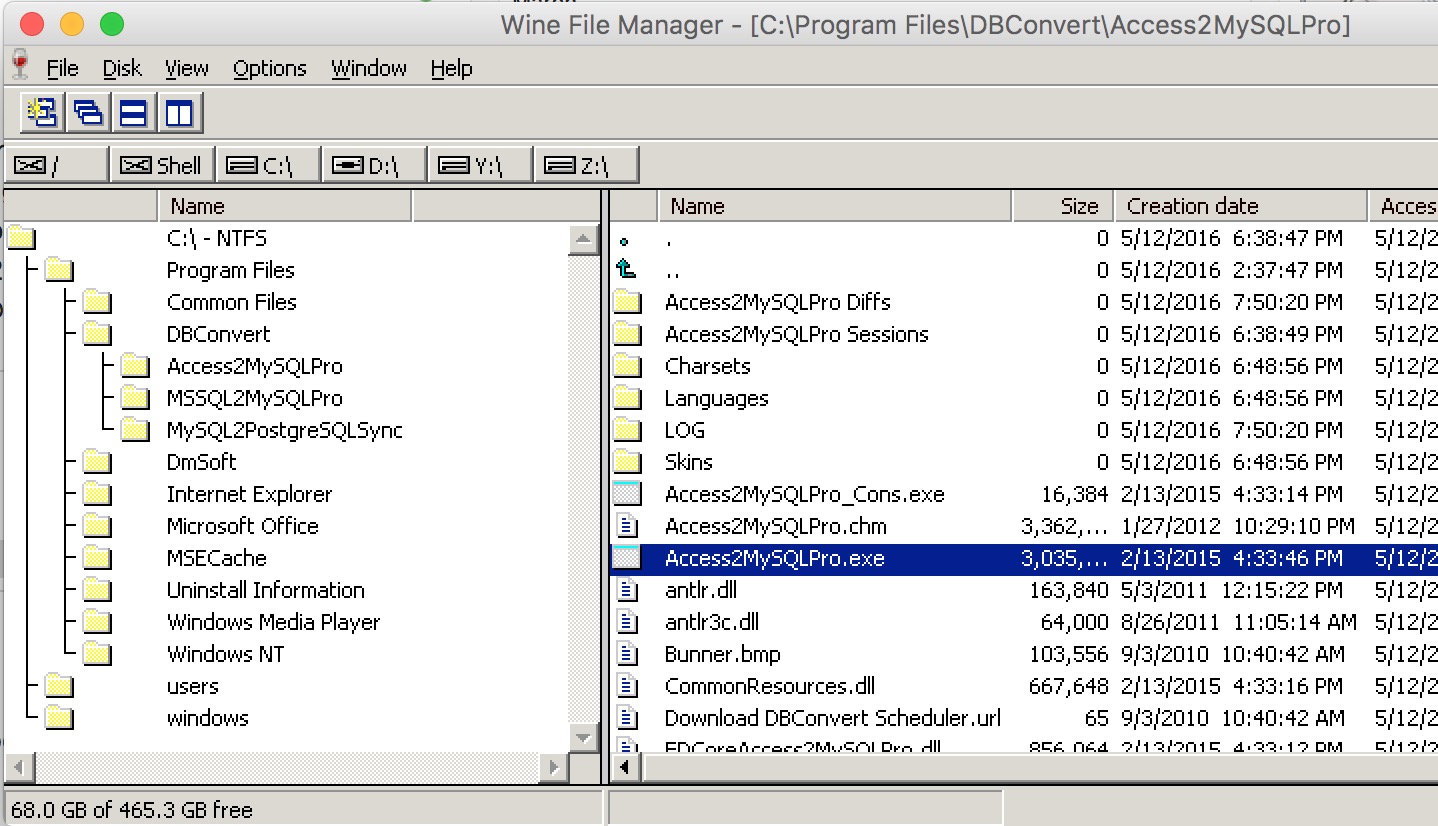Click the Creation date column header
This screenshot has width=1438, height=826.
[1240, 206]
